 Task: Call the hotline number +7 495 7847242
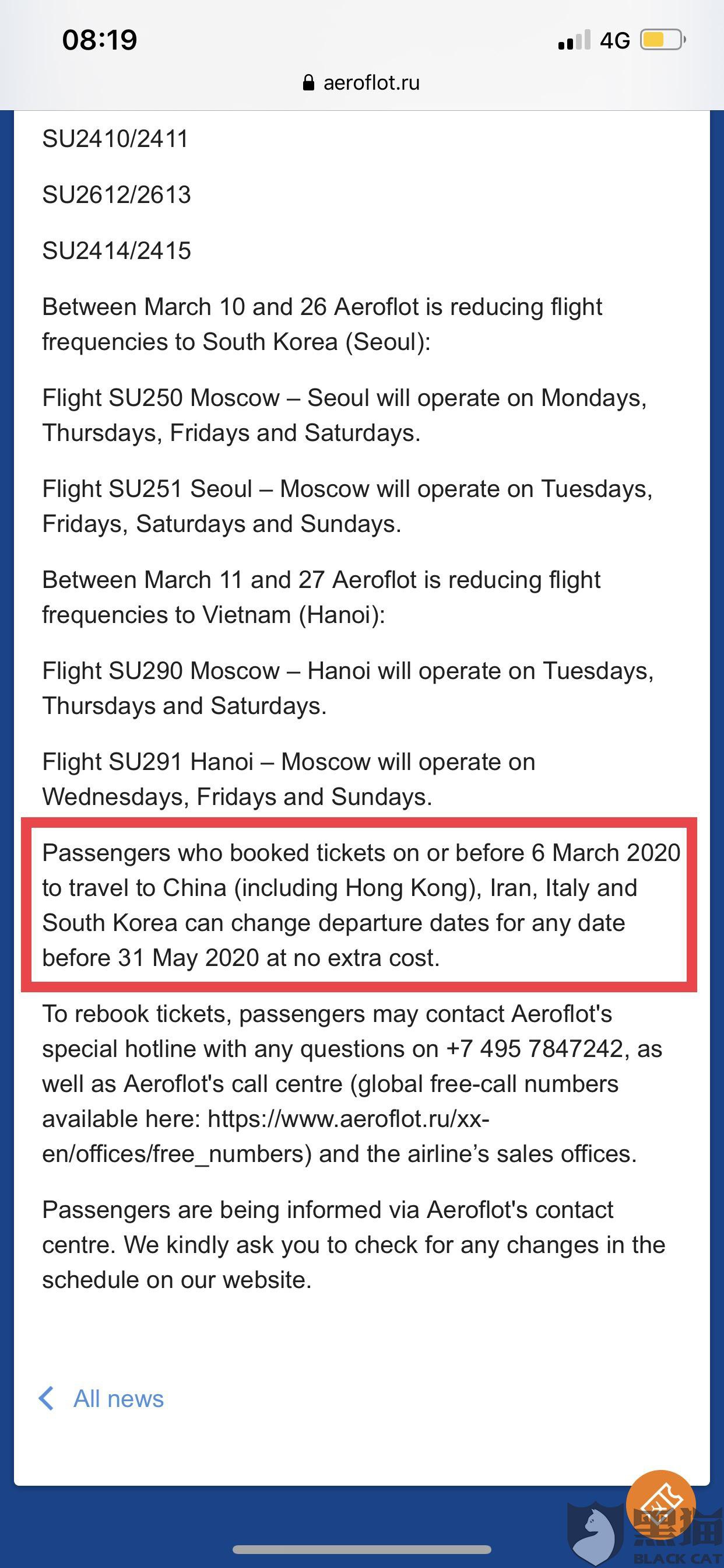[535, 1049]
